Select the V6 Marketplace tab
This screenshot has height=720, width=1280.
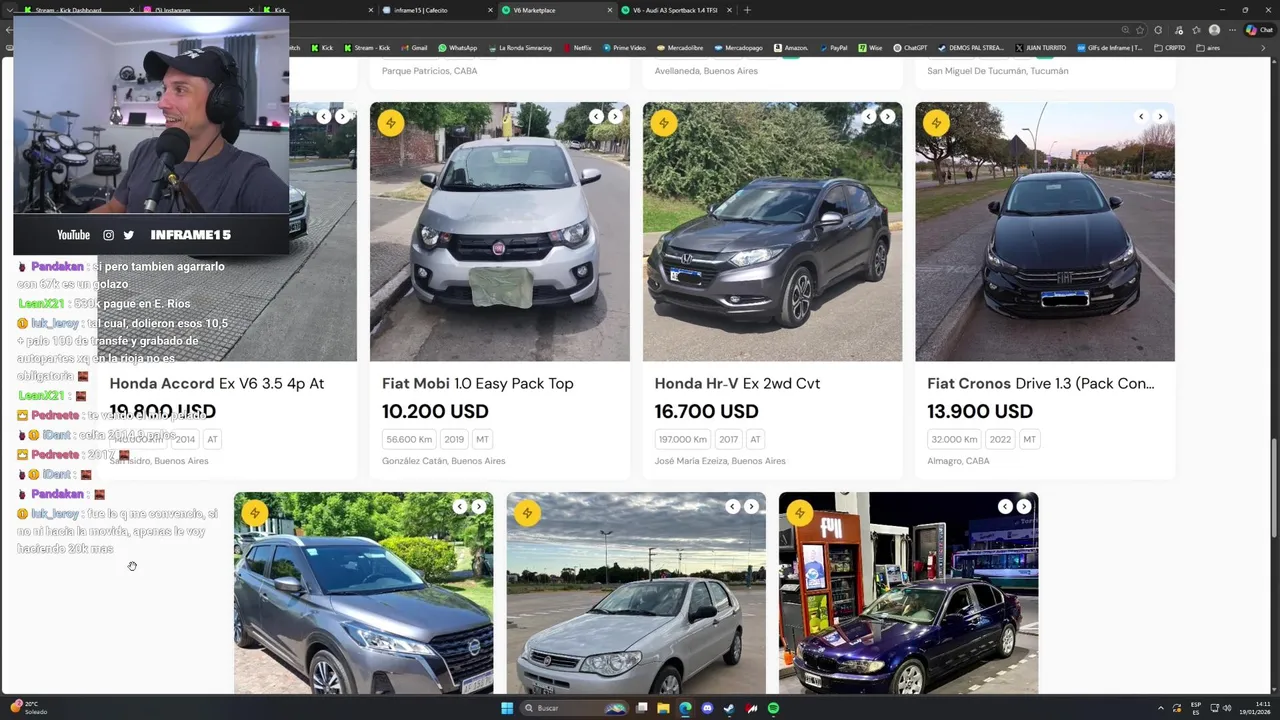click(556, 10)
